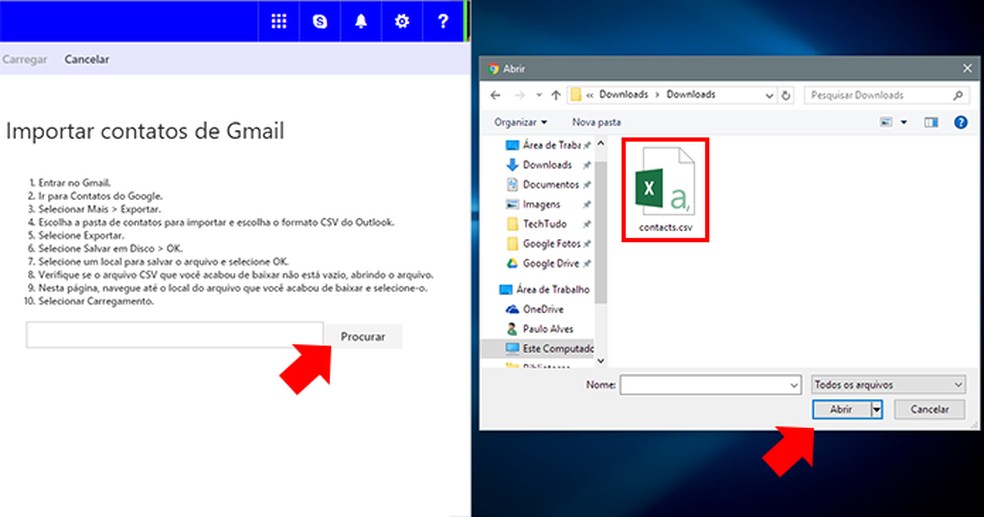Click Cancelar in the Outlook import bar
Viewport: 984px width, 517px height.
click(87, 60)
